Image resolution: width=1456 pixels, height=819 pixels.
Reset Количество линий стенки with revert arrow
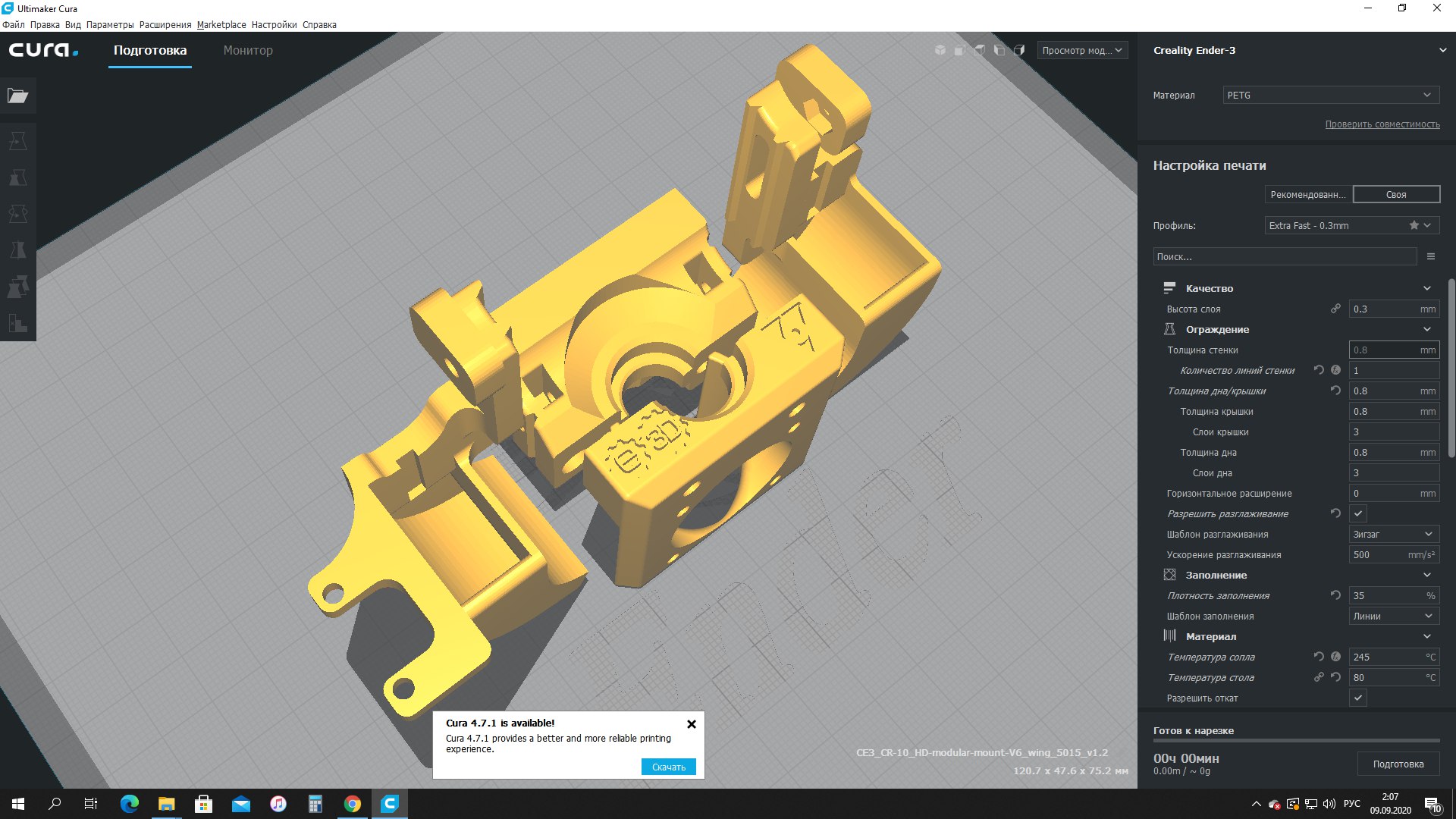pos(1319,370)
